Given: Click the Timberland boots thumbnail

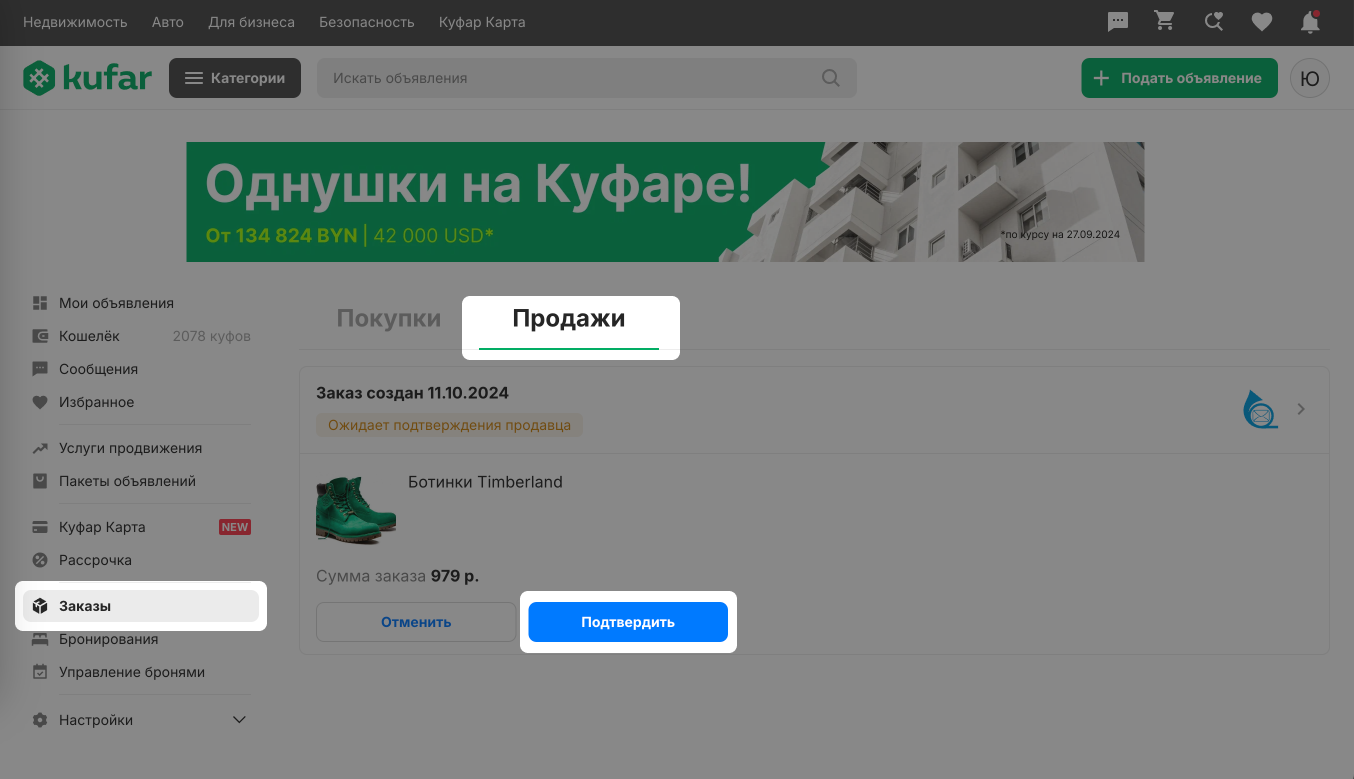Looking at the screenshot, I should pos(356,509).
